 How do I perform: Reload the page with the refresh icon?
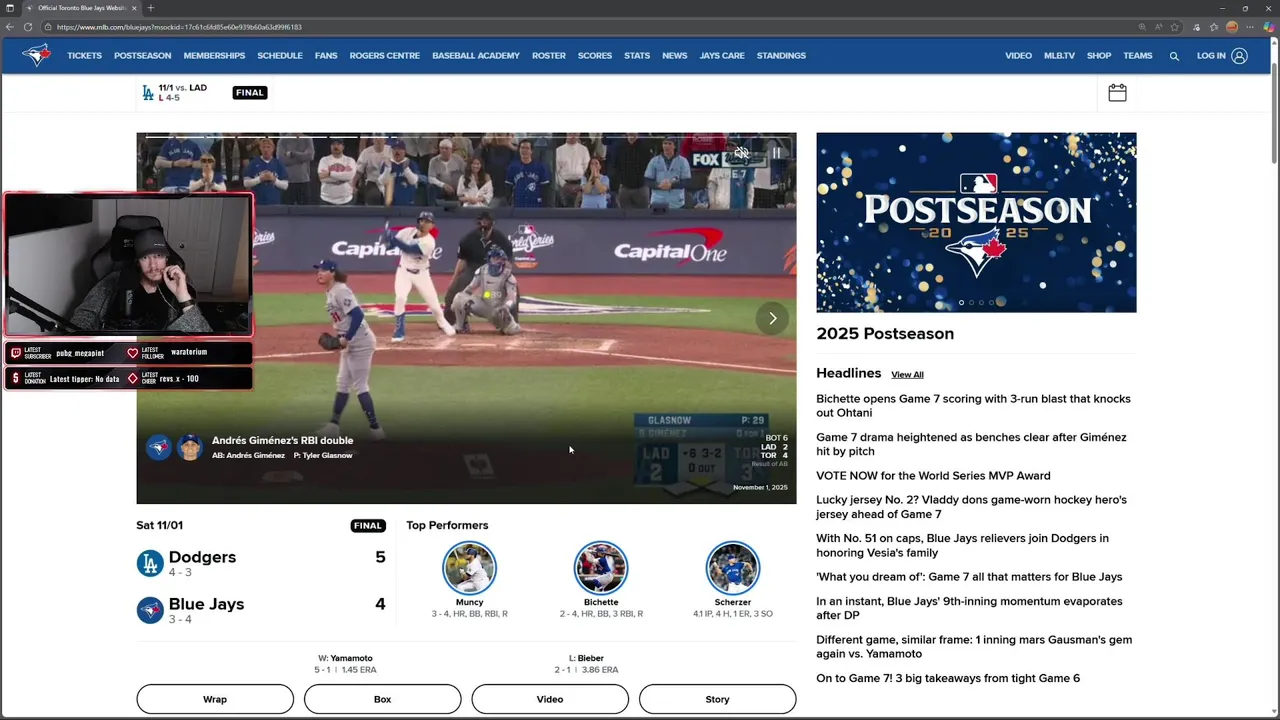(x=27, y=27)
